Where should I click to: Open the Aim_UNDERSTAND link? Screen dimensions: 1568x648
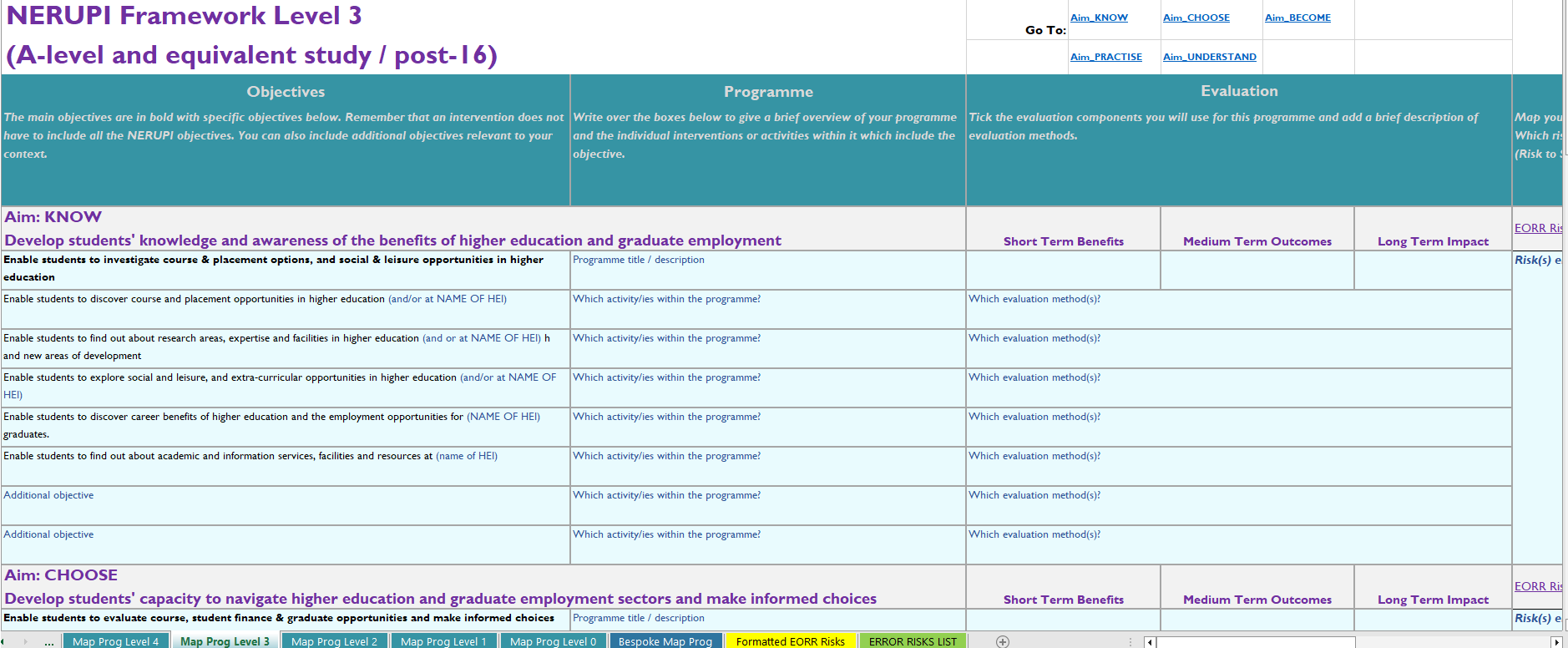(x=1209, y=57)
